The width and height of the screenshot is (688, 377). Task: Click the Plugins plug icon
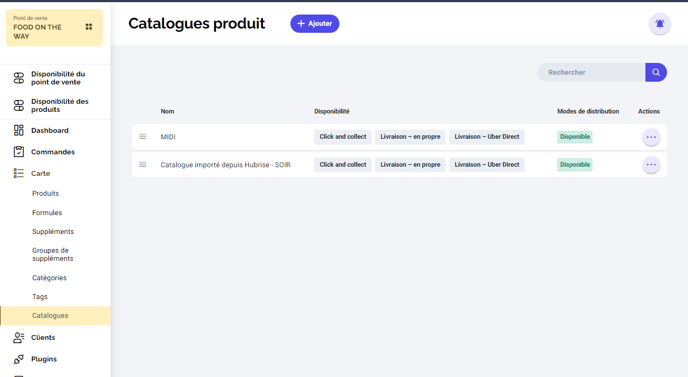click(18, 359)
